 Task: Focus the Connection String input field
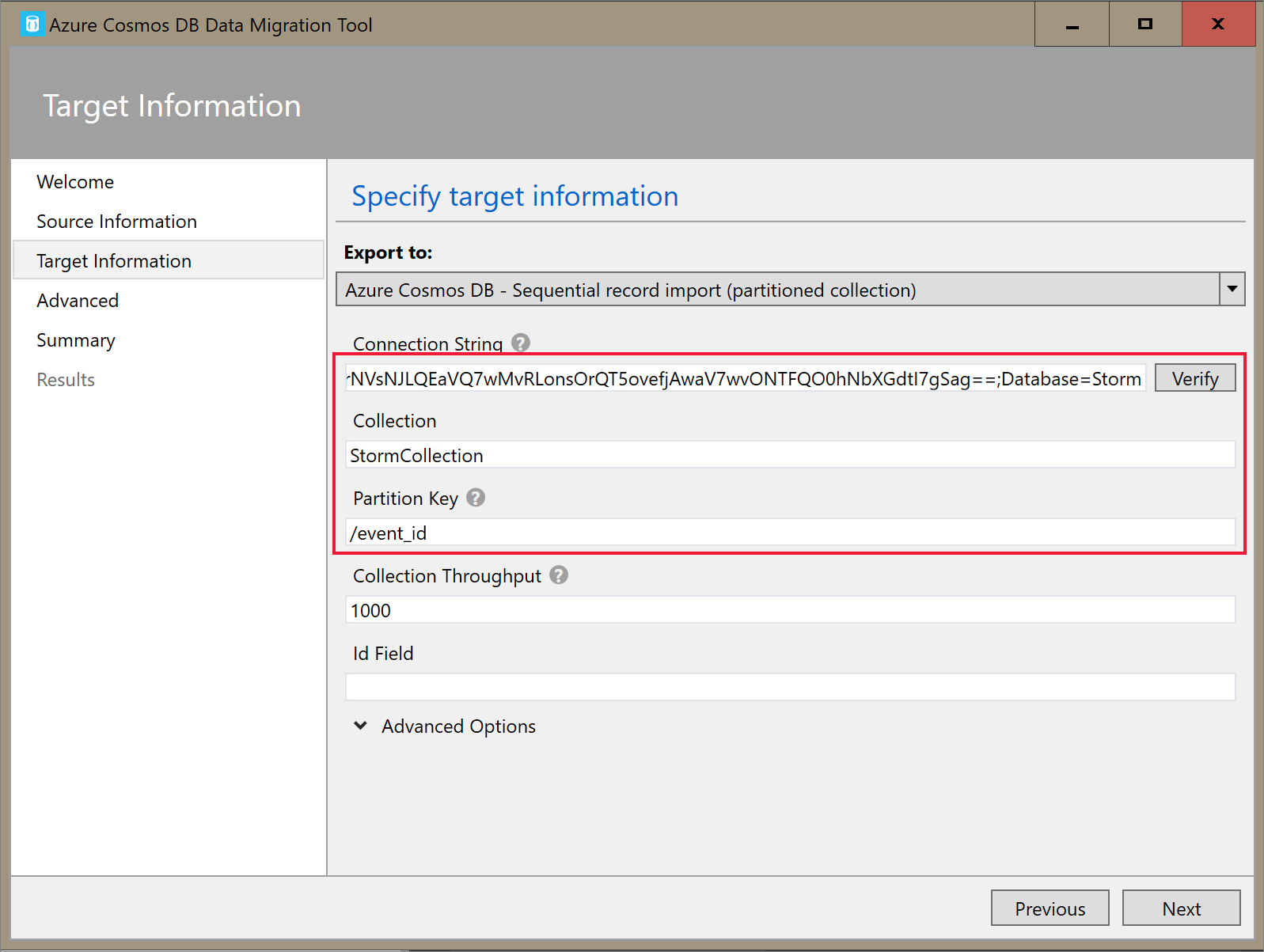pos(746,378)
